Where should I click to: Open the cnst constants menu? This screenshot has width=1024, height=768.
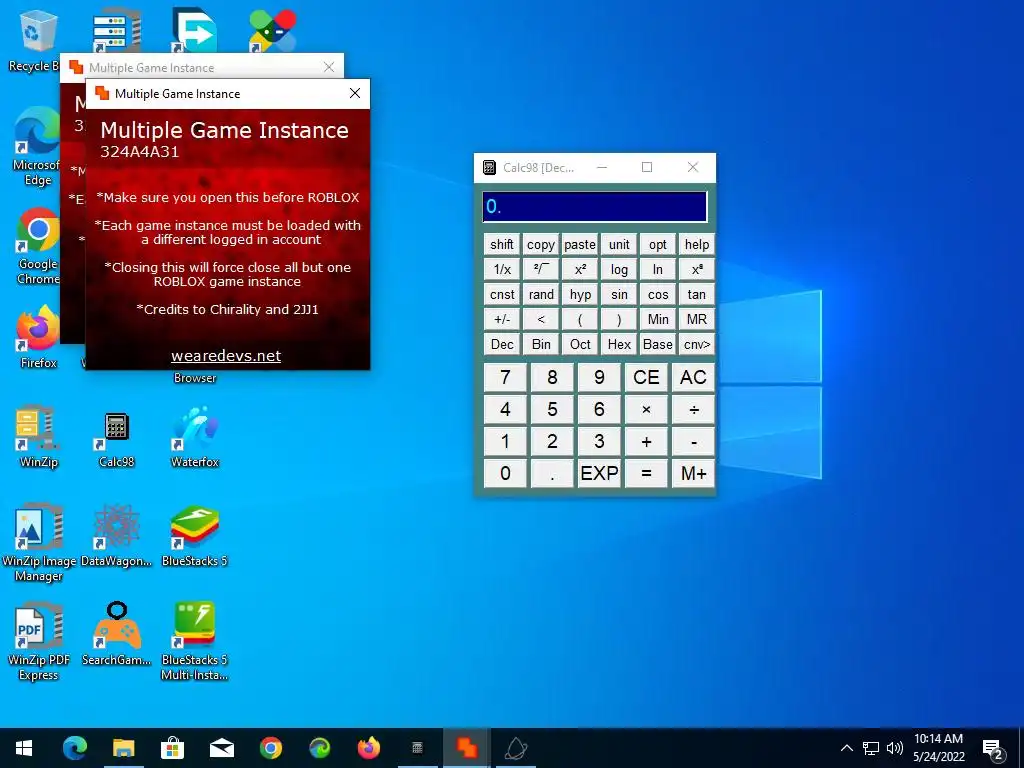pyautogui.click(x=502, y=295)
